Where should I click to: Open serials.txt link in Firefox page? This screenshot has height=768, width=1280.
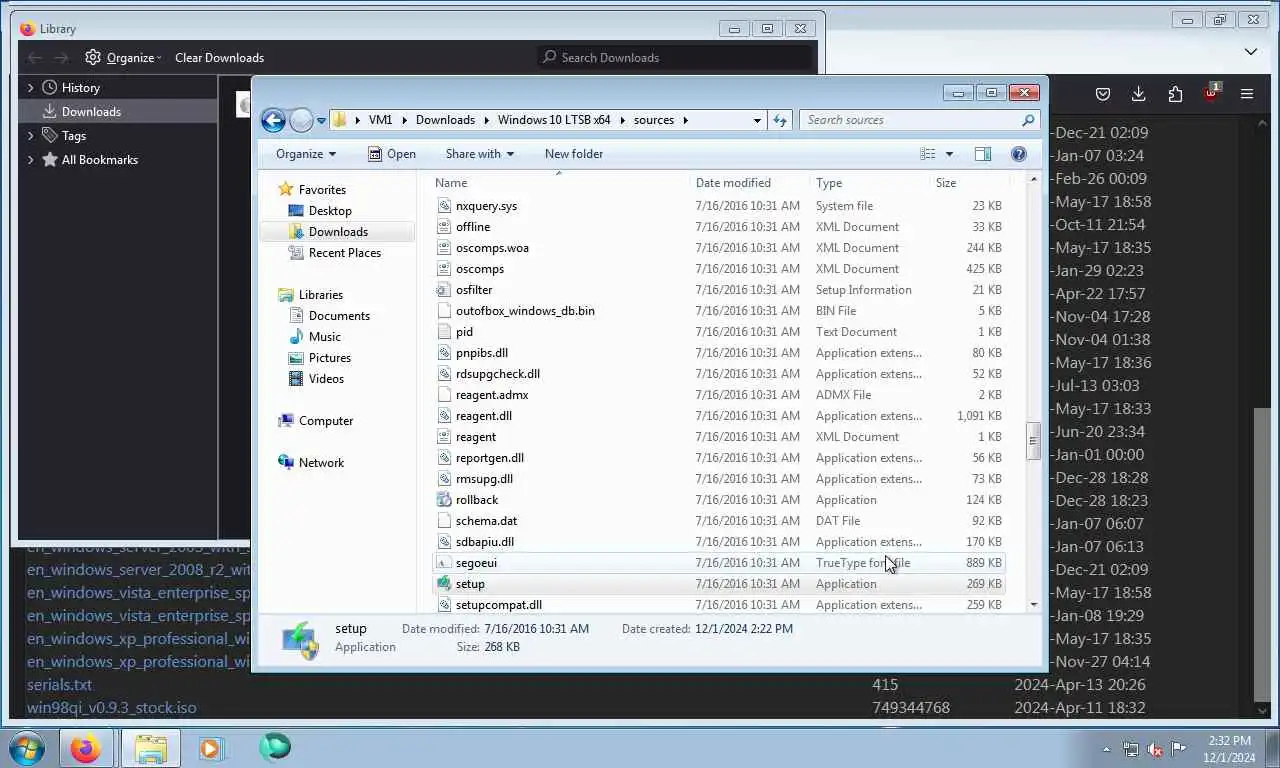pos(59,685)
